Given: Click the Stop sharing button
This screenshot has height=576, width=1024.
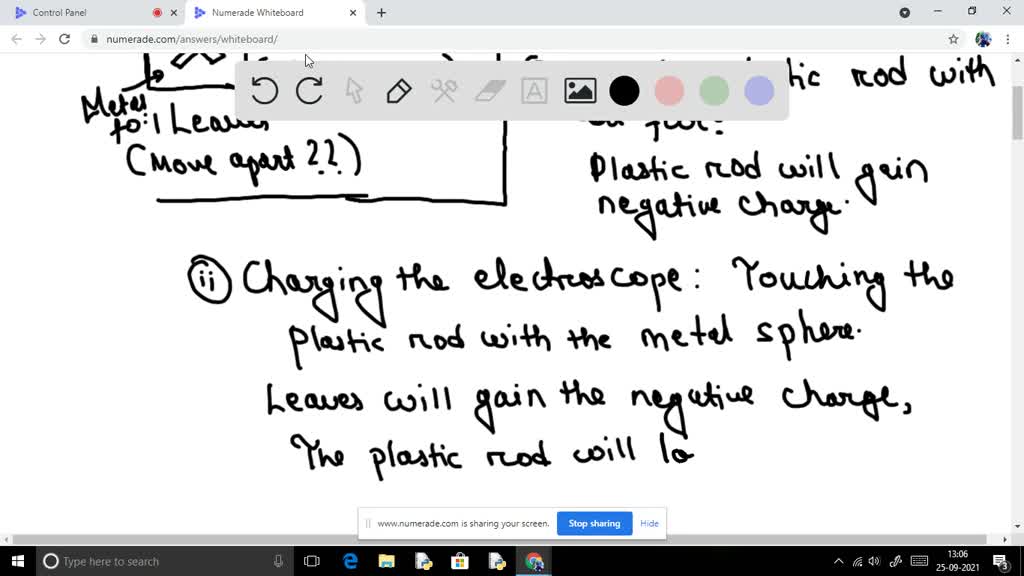Looking at the screenshot, I should pos(594,523).
